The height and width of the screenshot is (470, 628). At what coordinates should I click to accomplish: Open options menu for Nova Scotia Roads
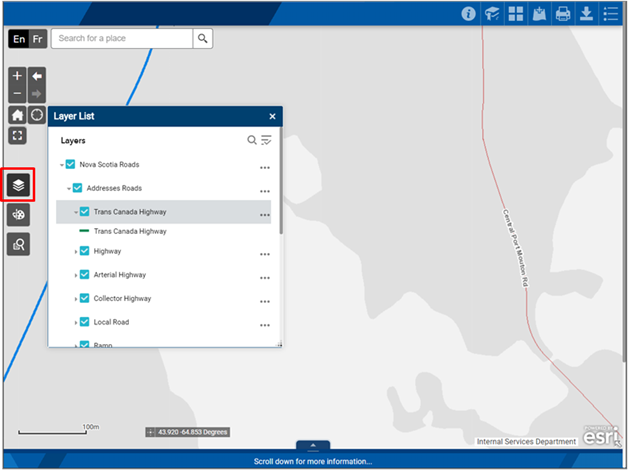(x=265, y=168)
